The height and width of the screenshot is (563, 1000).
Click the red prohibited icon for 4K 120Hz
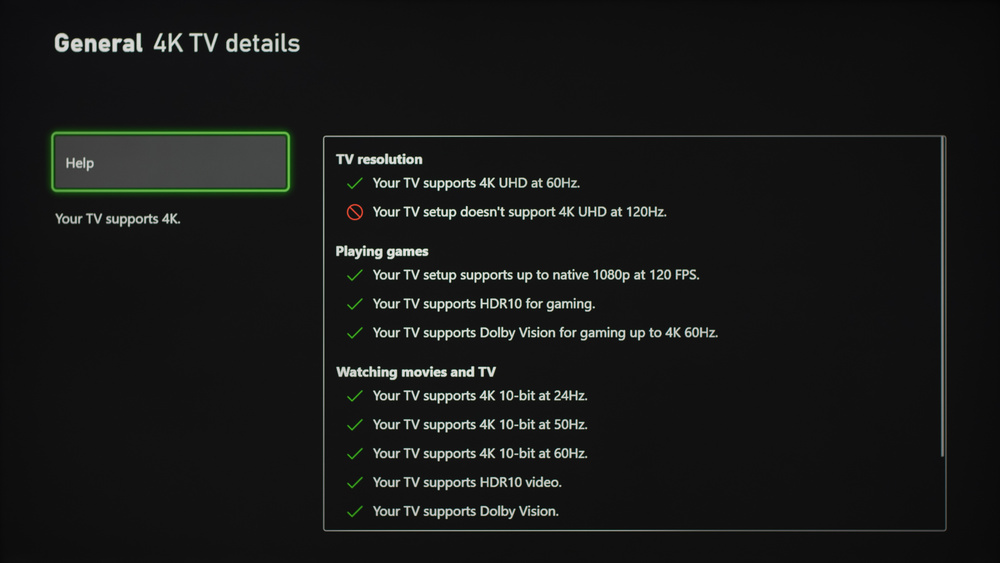pos(354,212)
